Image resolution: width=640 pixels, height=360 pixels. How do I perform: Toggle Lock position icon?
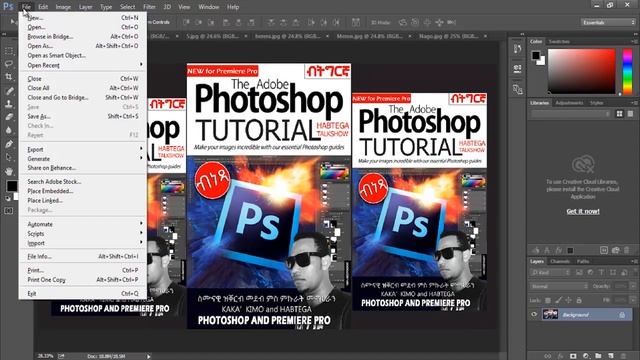(x=569, y=300)
